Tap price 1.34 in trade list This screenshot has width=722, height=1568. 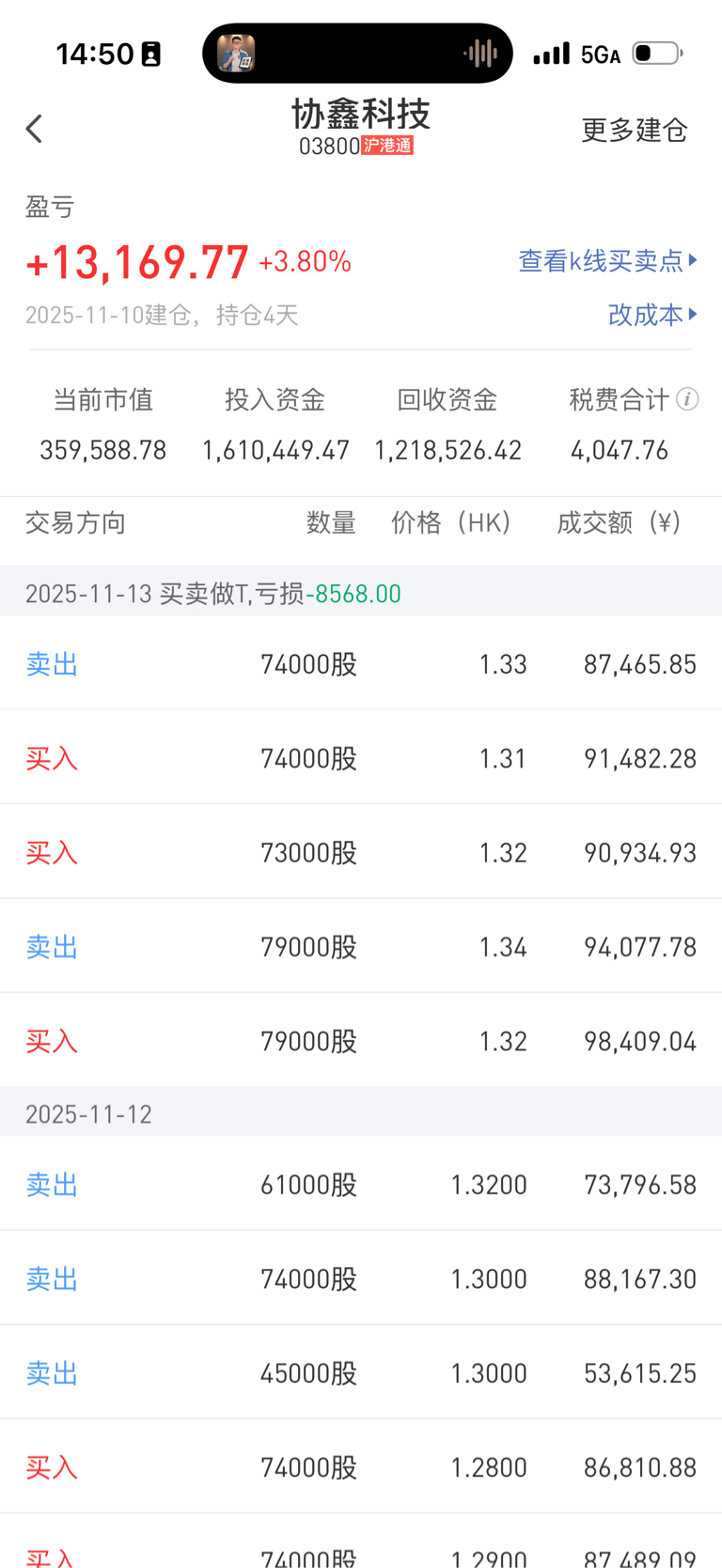(x=503, y=947)
